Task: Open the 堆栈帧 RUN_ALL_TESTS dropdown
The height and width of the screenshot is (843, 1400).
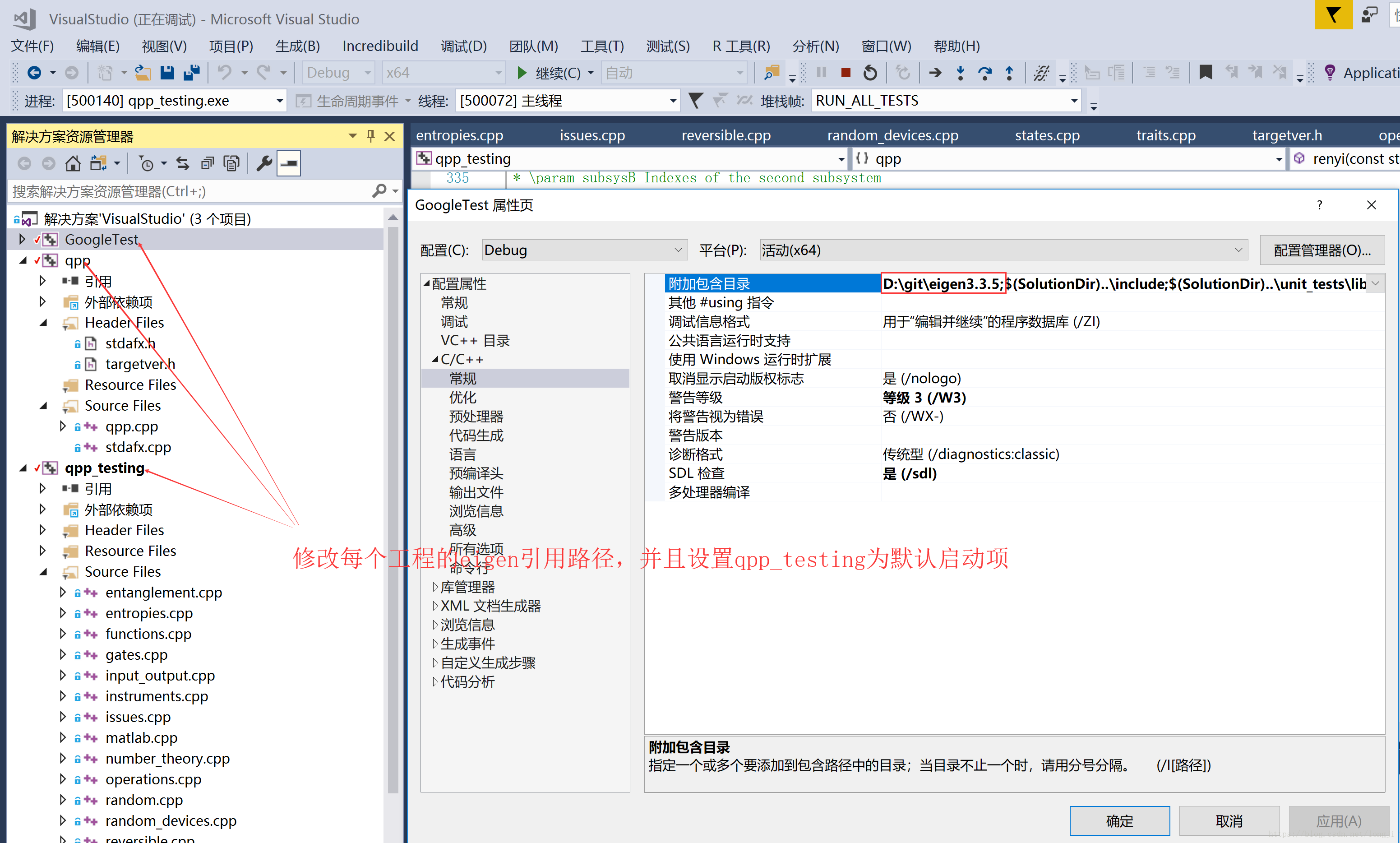Action: tap(1073, 101)
